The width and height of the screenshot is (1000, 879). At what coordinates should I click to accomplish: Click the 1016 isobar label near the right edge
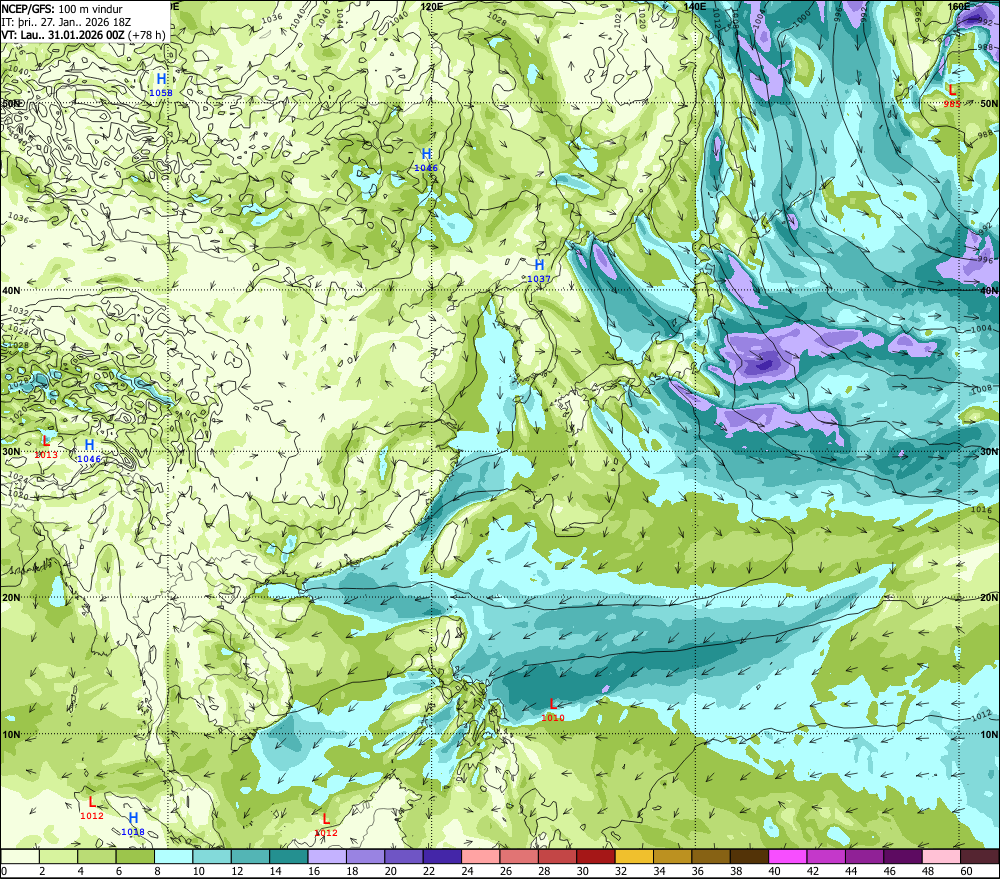982,509
